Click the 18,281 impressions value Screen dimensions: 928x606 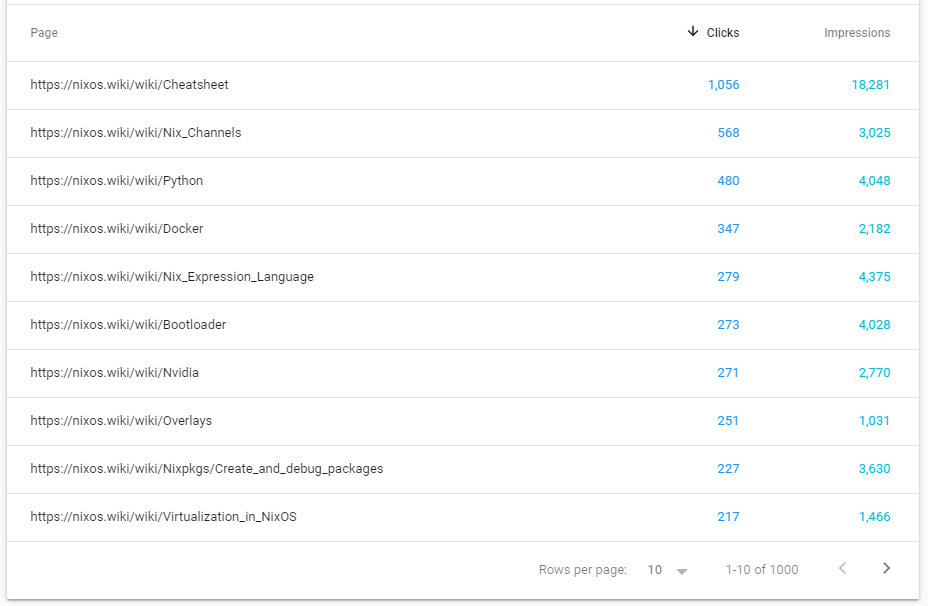(871, 85)
